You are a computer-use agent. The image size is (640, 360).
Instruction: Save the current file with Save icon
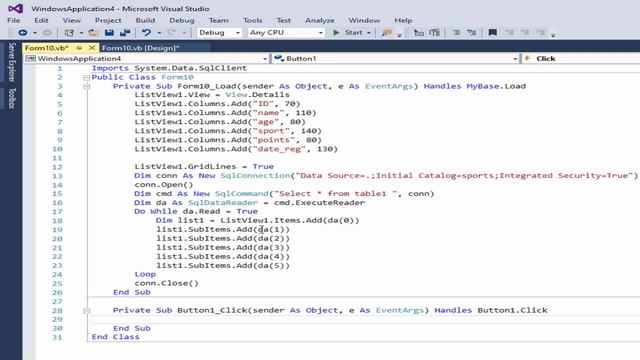tap(109, 33)
